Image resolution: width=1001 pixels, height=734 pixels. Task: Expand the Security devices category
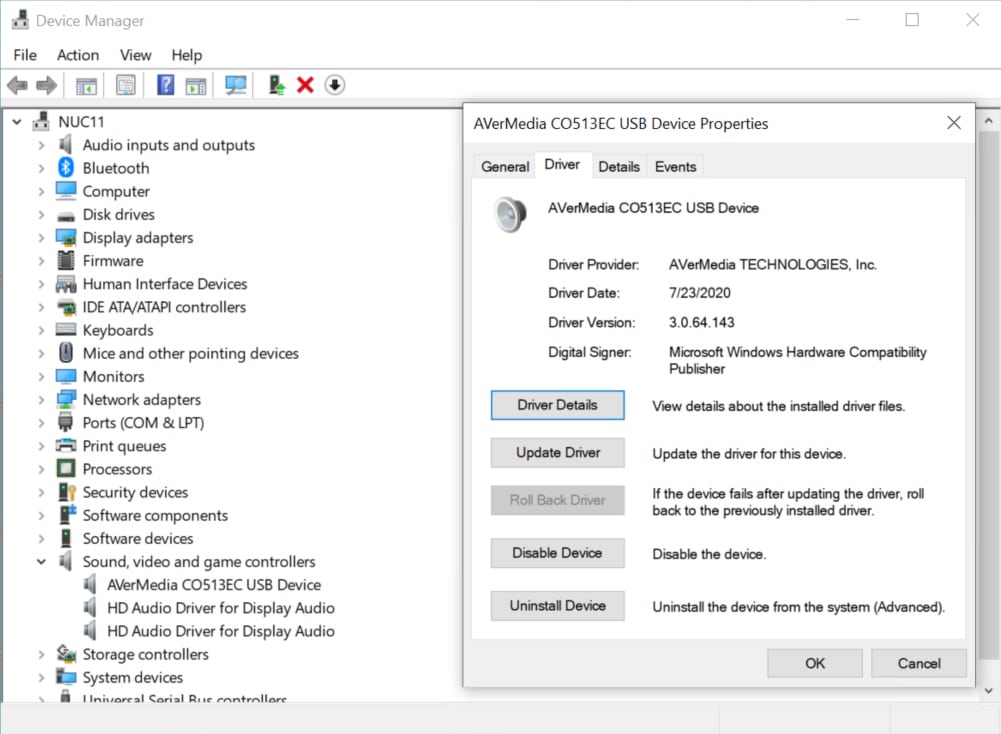41,492
